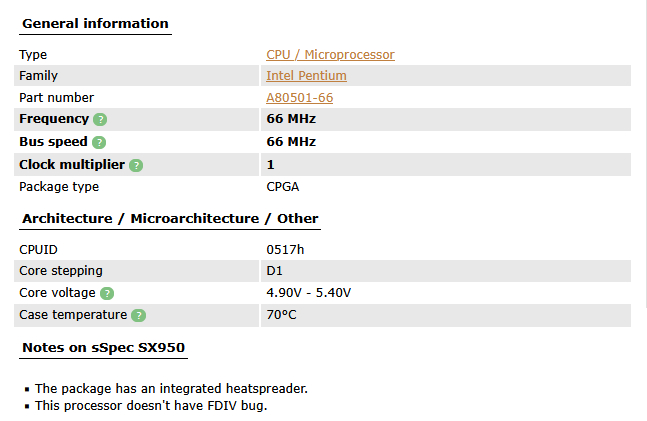Click the Part number row label
The image size is (647, 421).
[x=56, y=98]
